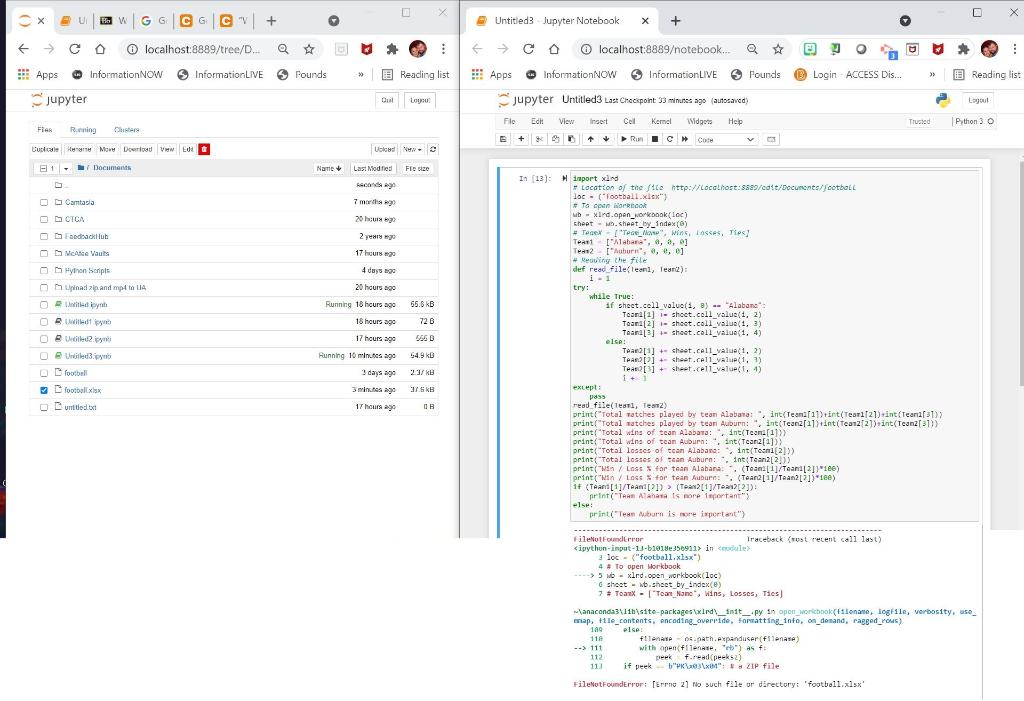Image resolution: width=1024 pixels, height=701 pixels.
Task: Refresh the notebook file list
Action: click(434, 148)
